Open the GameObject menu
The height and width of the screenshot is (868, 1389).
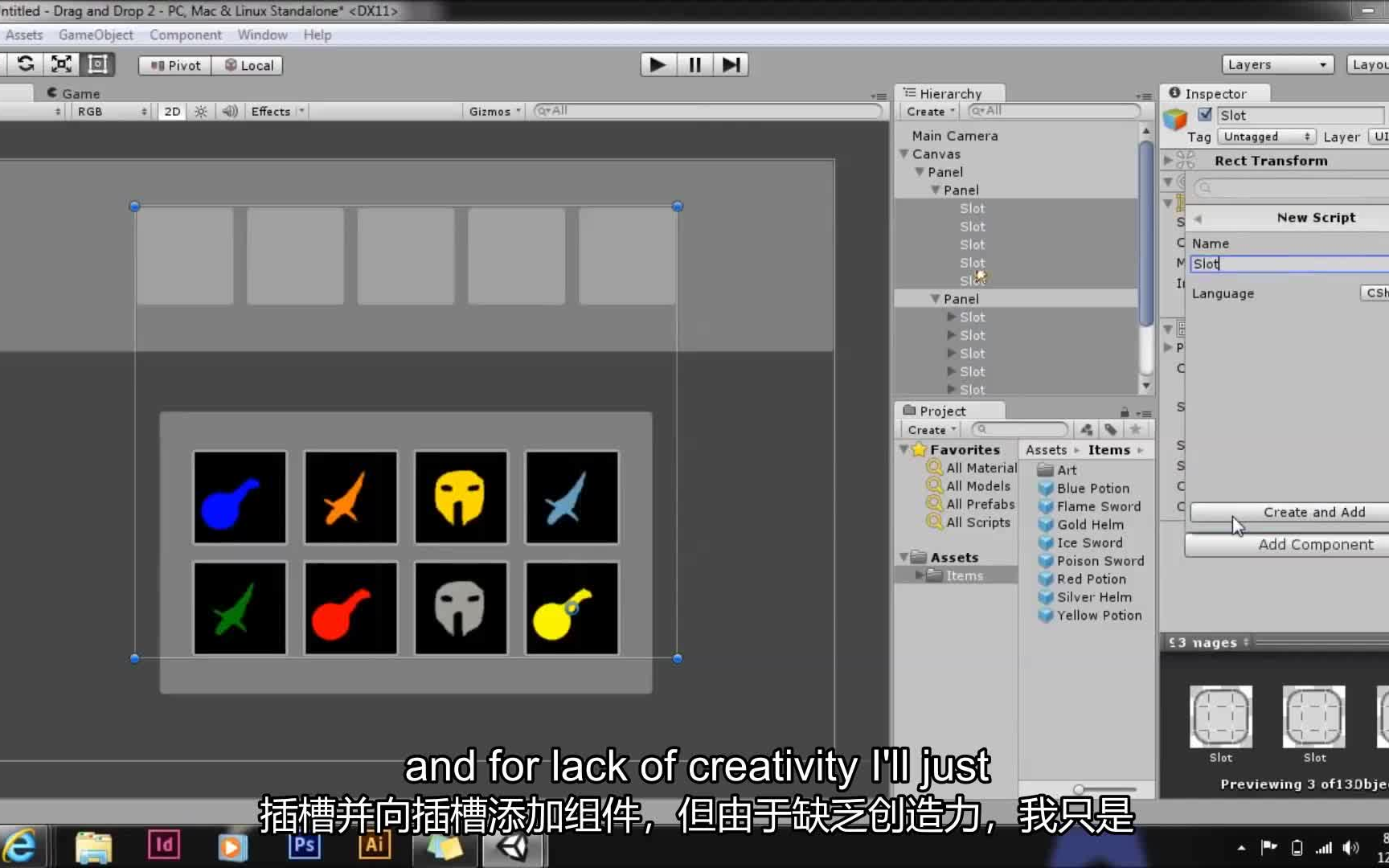[x=96, y=35]
